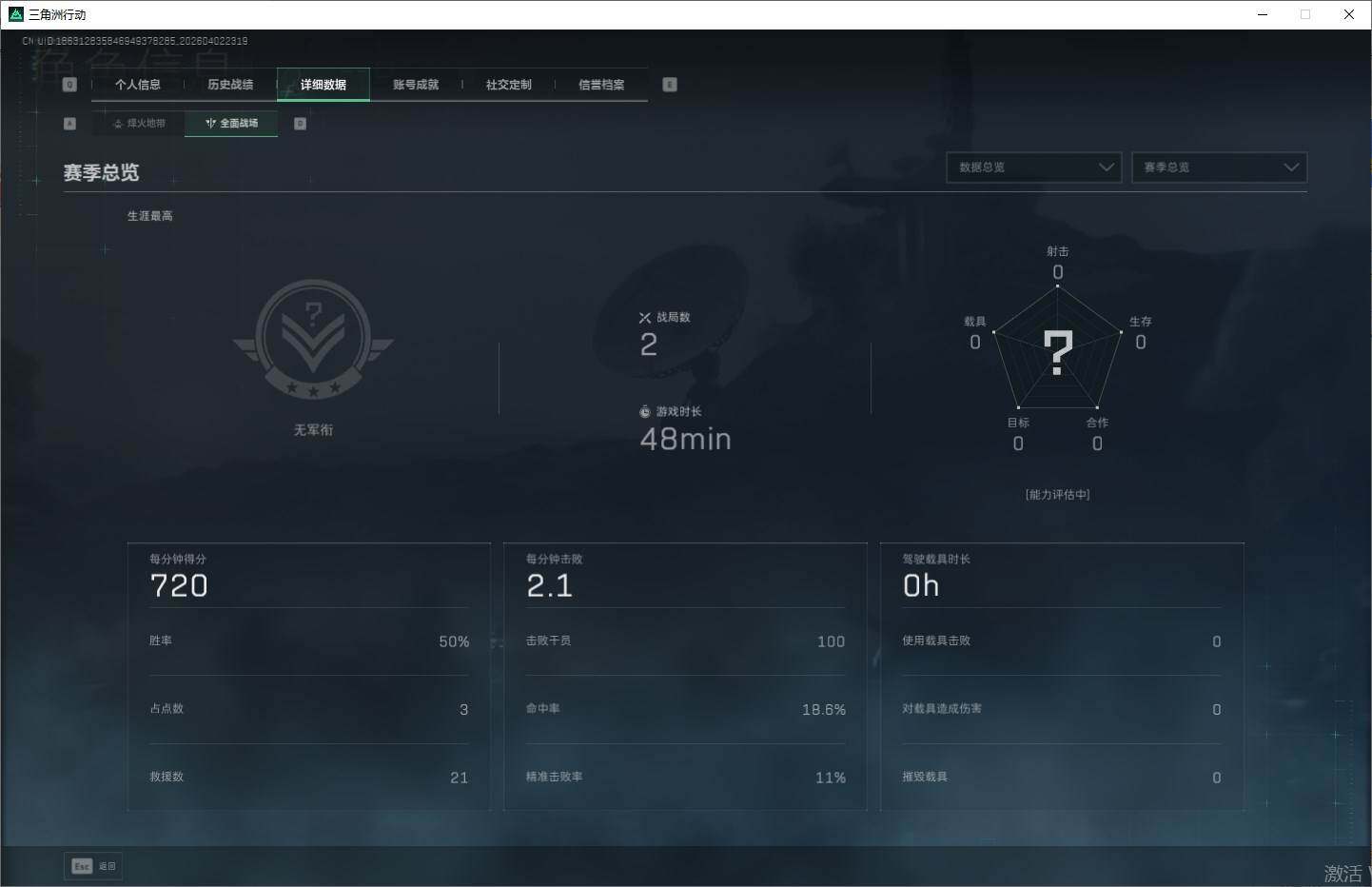This screenshot has height=887, width=1372.
Task: Click the 精准击败率 row
Action: click(x=685, y=778)
